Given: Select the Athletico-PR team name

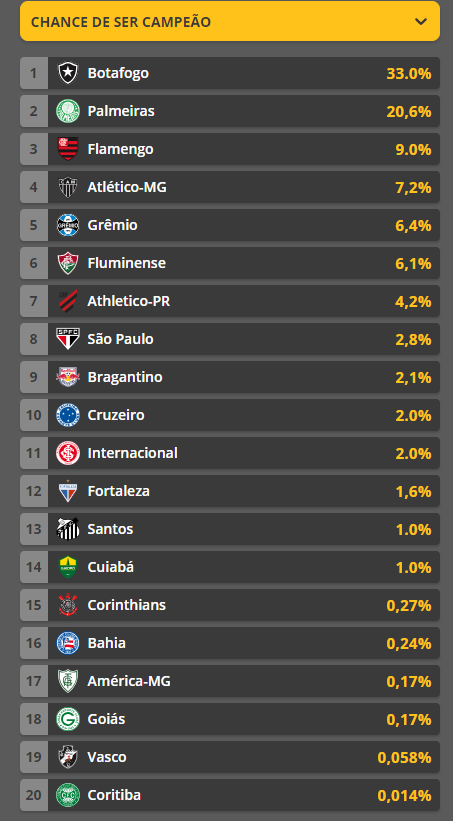Looking at the screenshot, I should click(128, 301).
